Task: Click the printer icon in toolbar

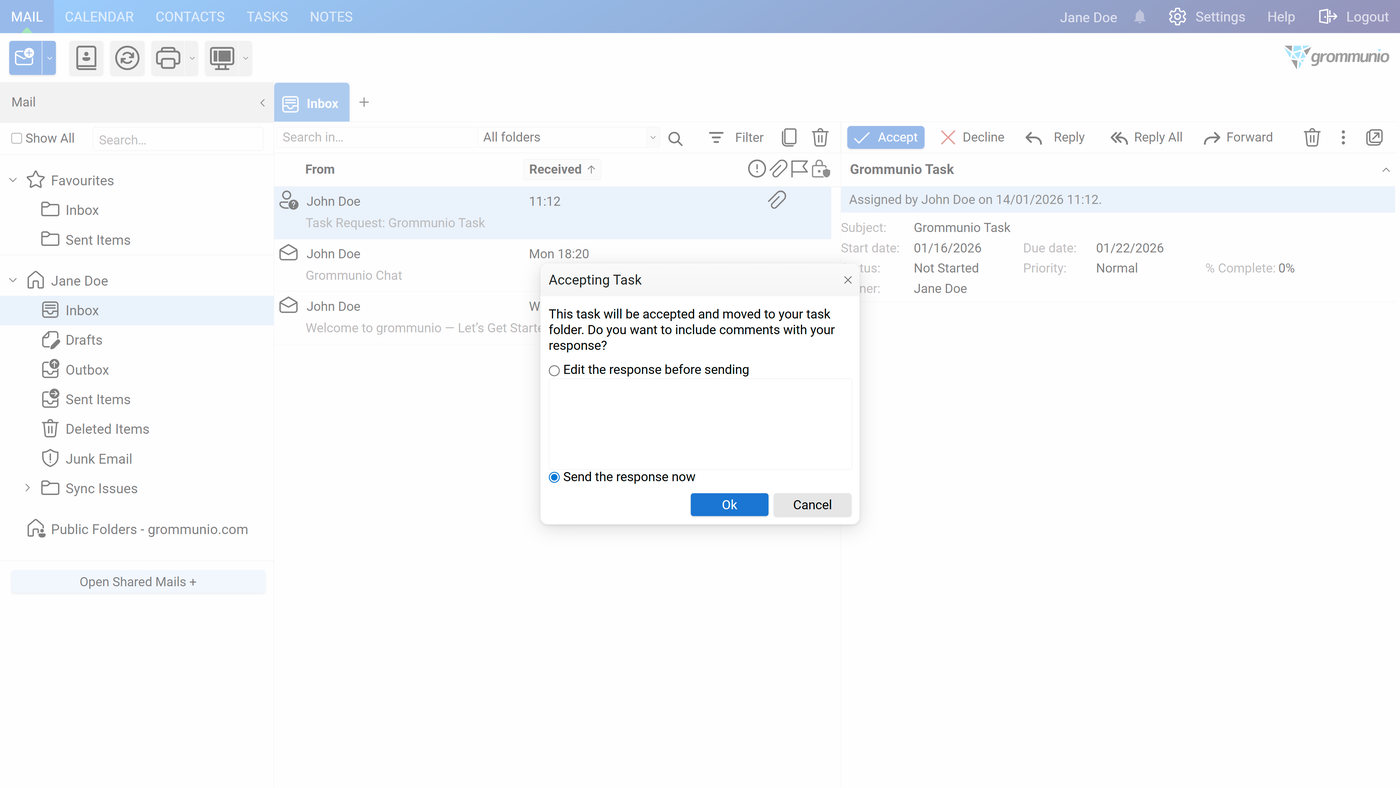Action: coord(168,58)
